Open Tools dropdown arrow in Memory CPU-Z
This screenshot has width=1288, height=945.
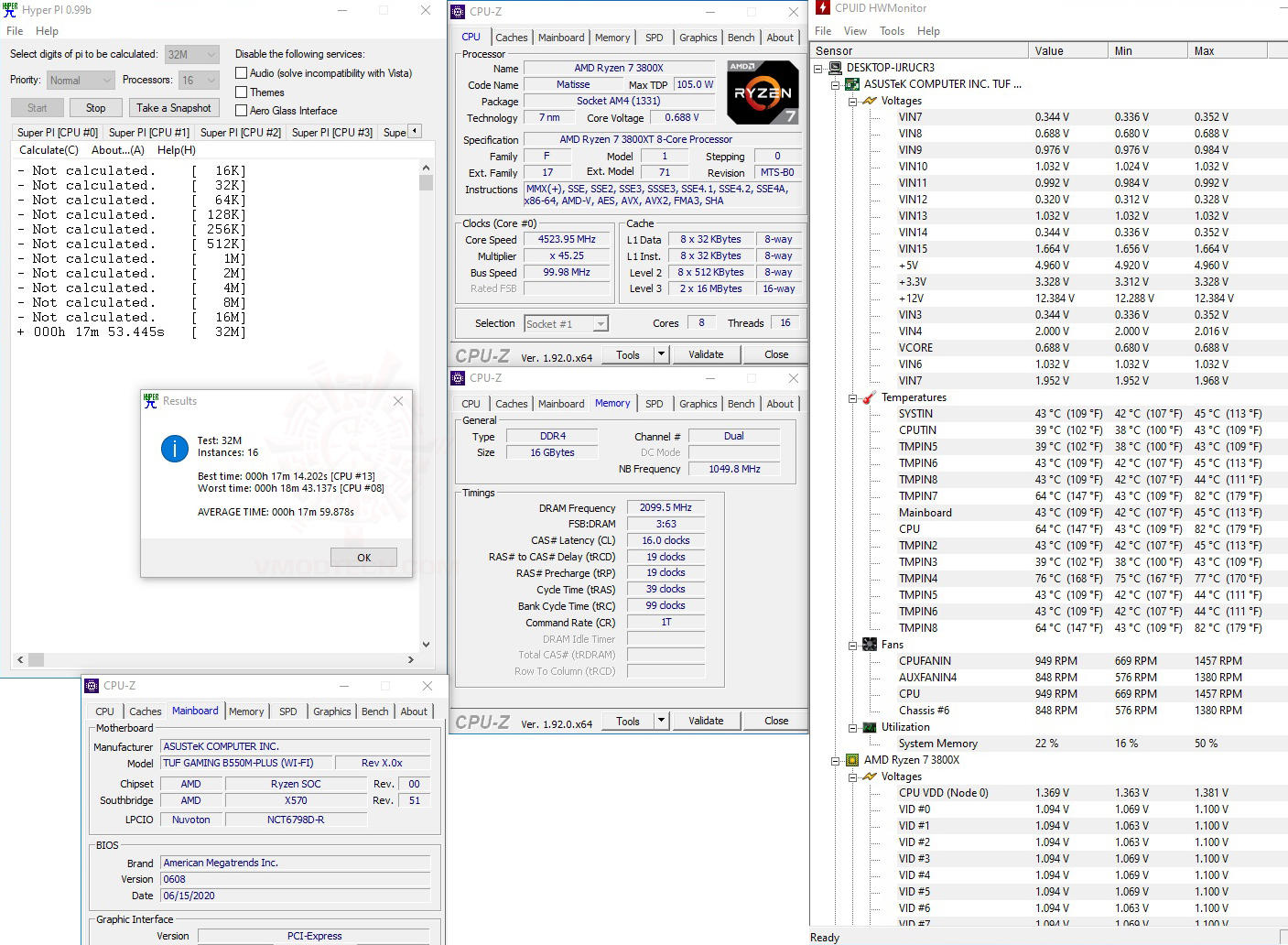click(661, 721)
